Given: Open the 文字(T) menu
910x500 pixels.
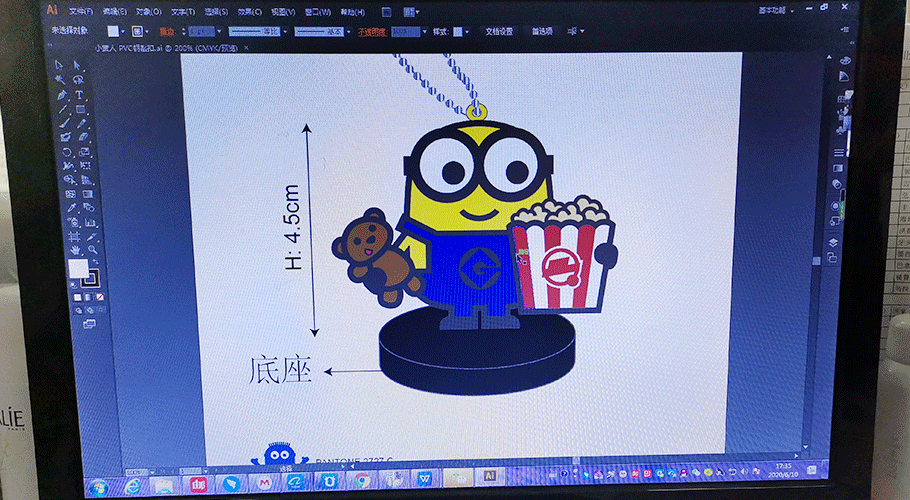Looking at the screenshot, I should (x=183, y=12).
